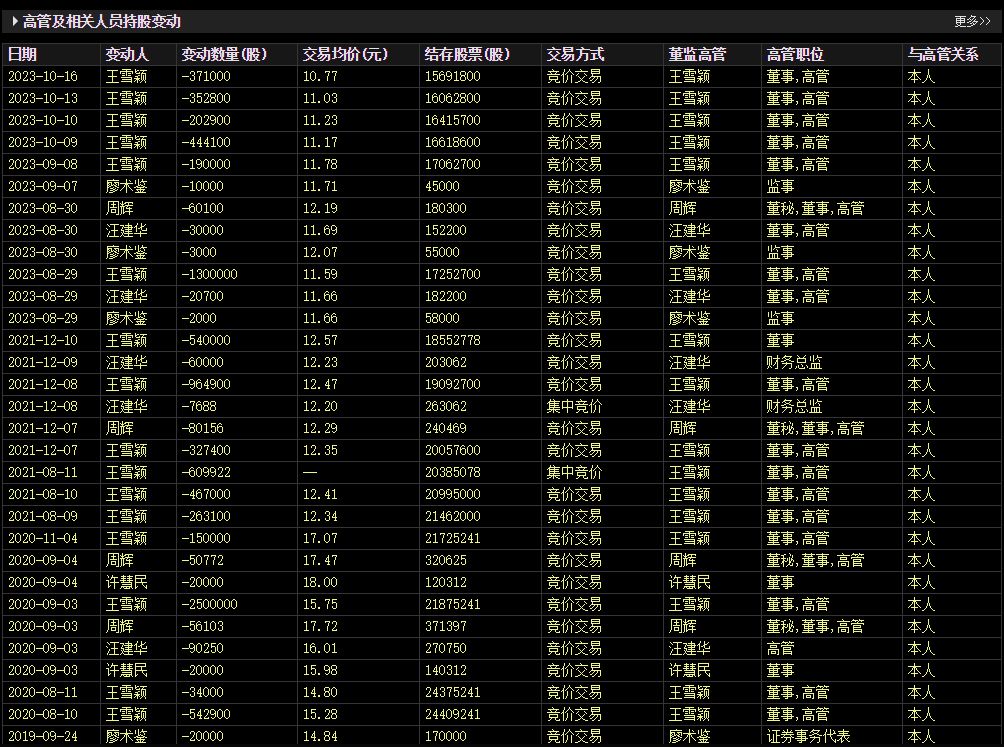Click the change amount -60100
The height and width of the screenshot is (747, 1004).
coord(202,209)
